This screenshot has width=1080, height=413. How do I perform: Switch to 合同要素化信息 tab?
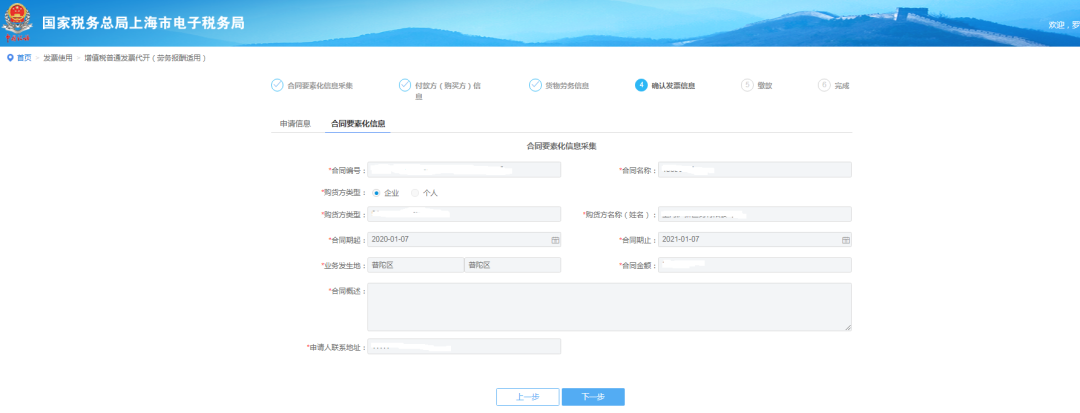point(358,124)
